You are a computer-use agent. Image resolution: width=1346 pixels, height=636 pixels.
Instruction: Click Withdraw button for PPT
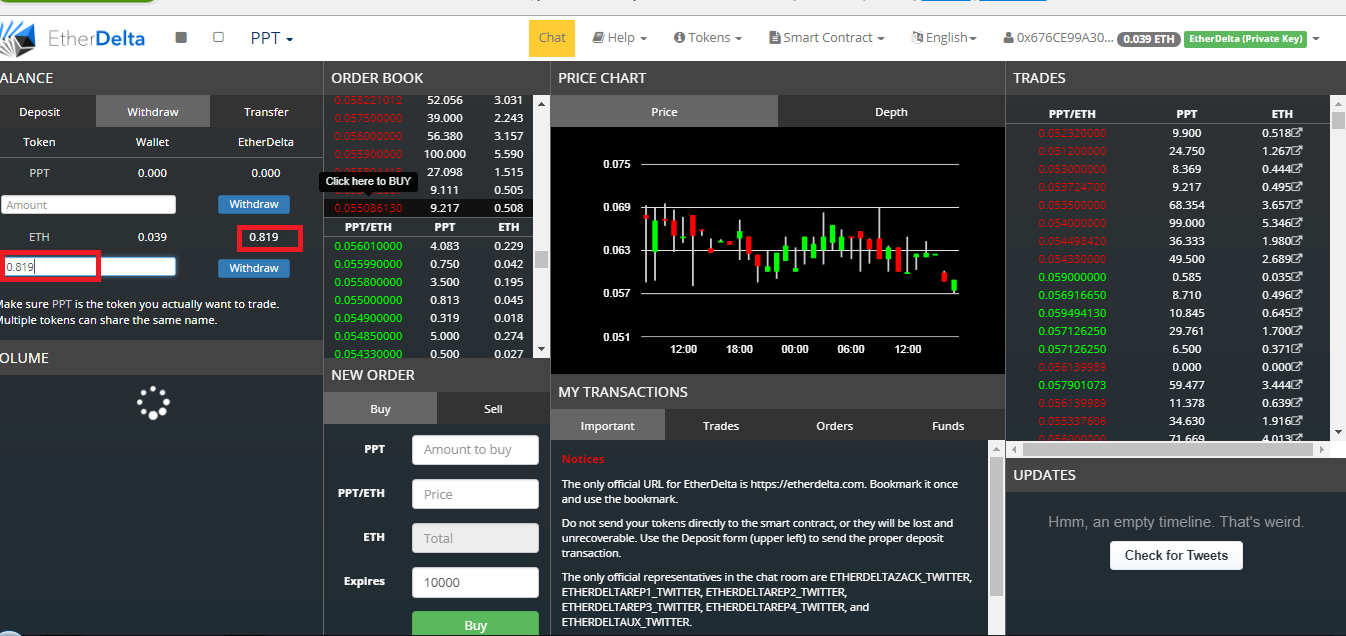click(x=254, y=204)
